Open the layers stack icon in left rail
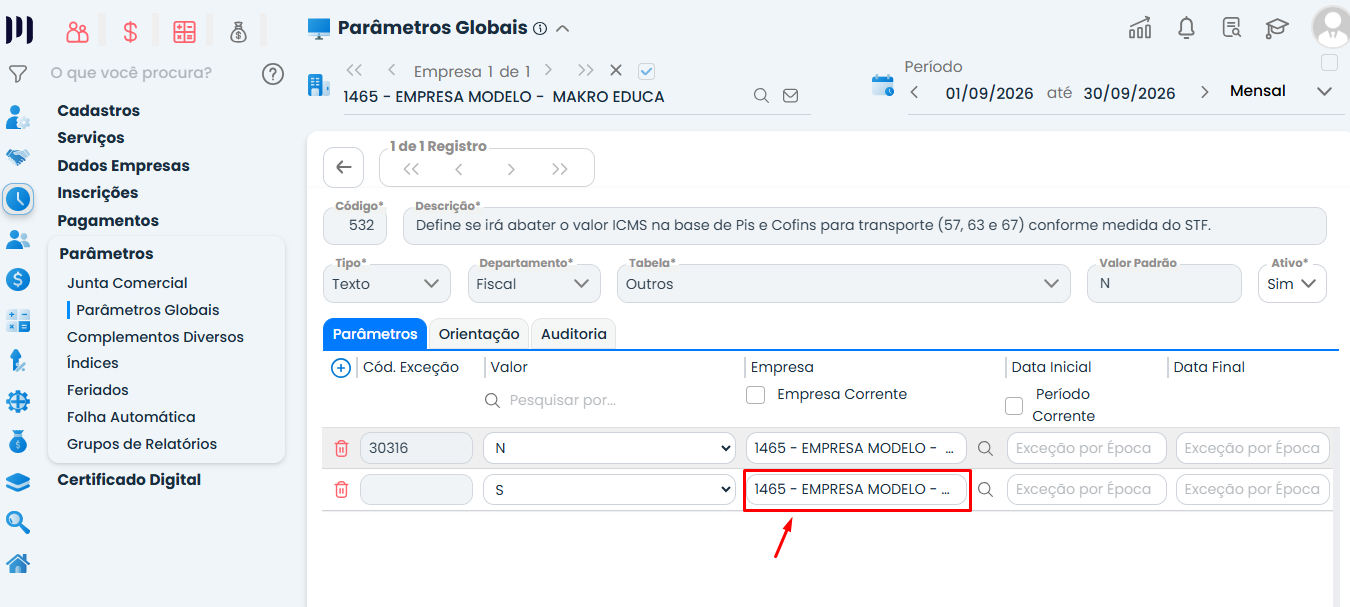Viewport: 1350px width, 607px height. 18,482
